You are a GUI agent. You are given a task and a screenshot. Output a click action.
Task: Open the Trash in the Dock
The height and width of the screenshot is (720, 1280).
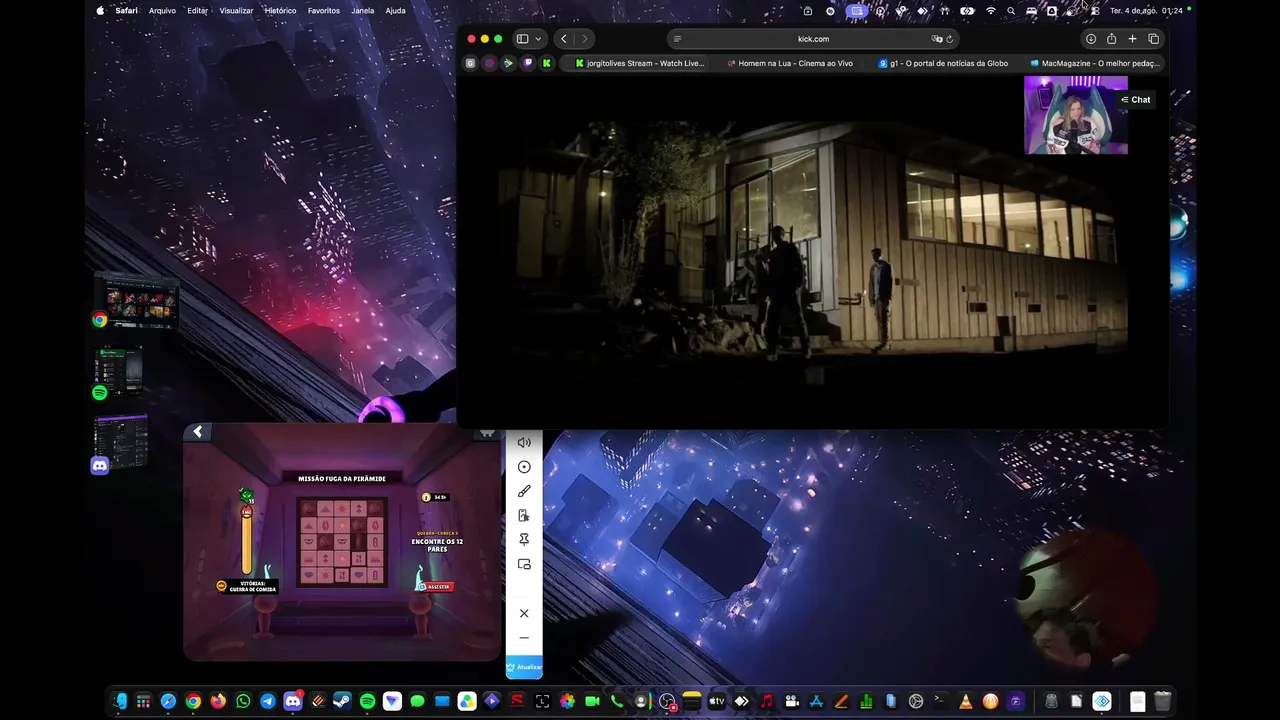[x=1162, y=701]
